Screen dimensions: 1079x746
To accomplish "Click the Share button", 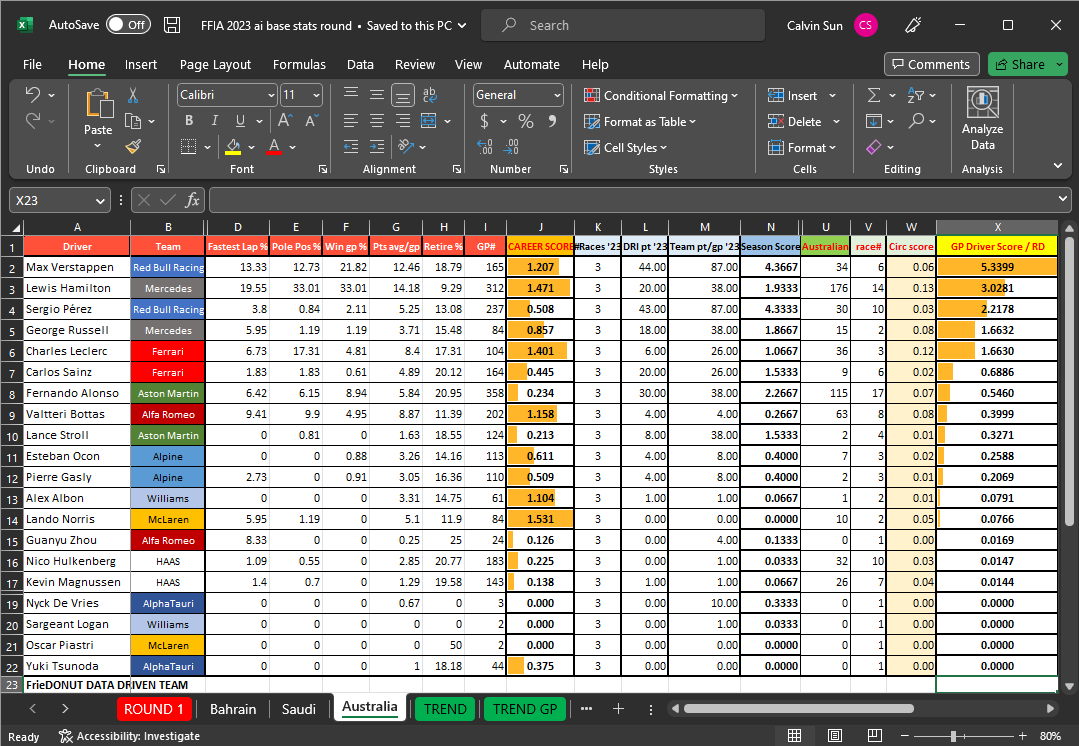I will click(x=1020, y=65).
